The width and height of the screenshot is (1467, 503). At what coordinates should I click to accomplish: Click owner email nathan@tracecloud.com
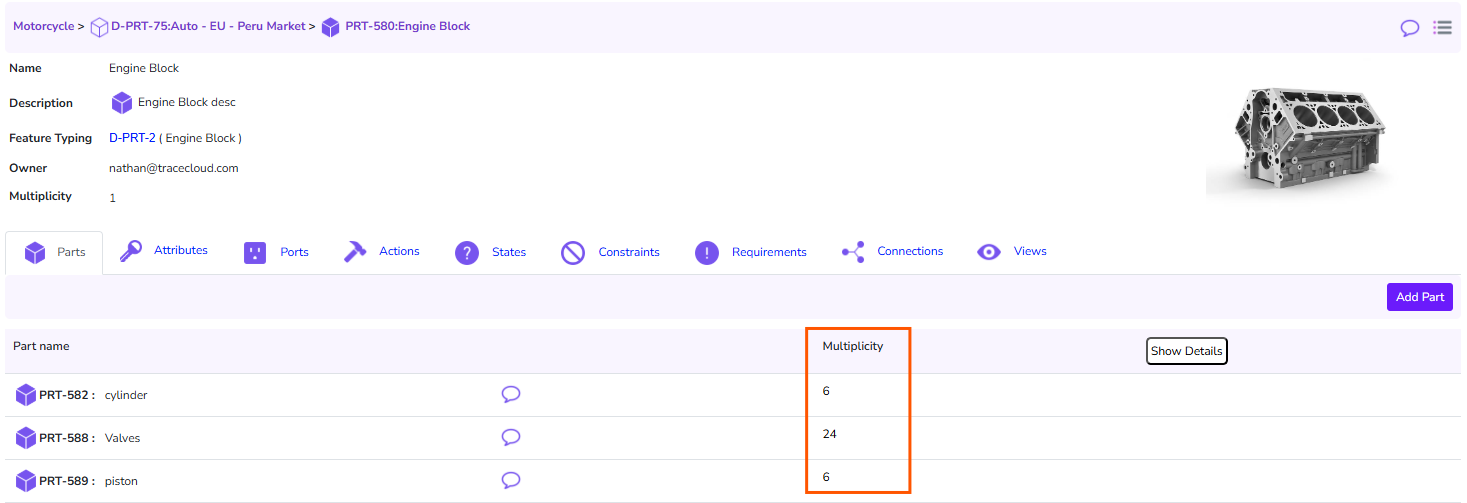coord(174,168)
